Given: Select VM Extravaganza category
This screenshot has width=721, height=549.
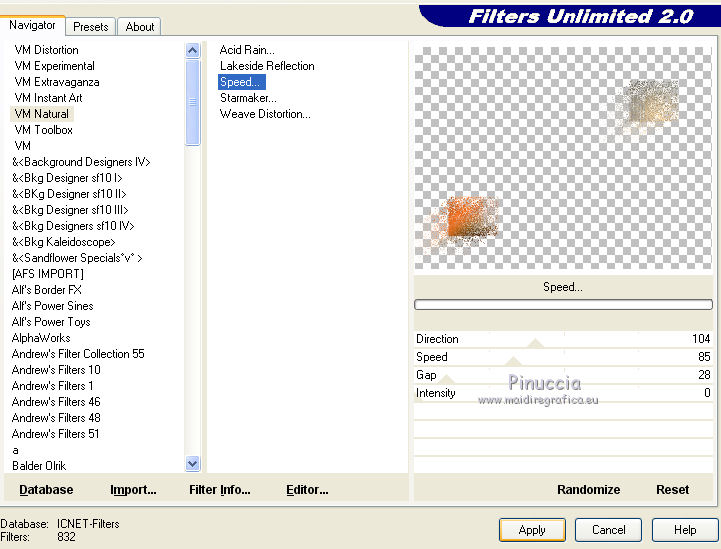Looking at the screenshot, I should (x=57, y=82).
